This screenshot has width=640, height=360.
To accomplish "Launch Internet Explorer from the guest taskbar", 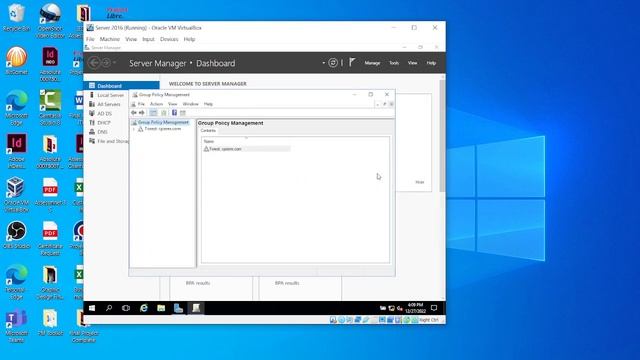I will [x=144, y=308].
